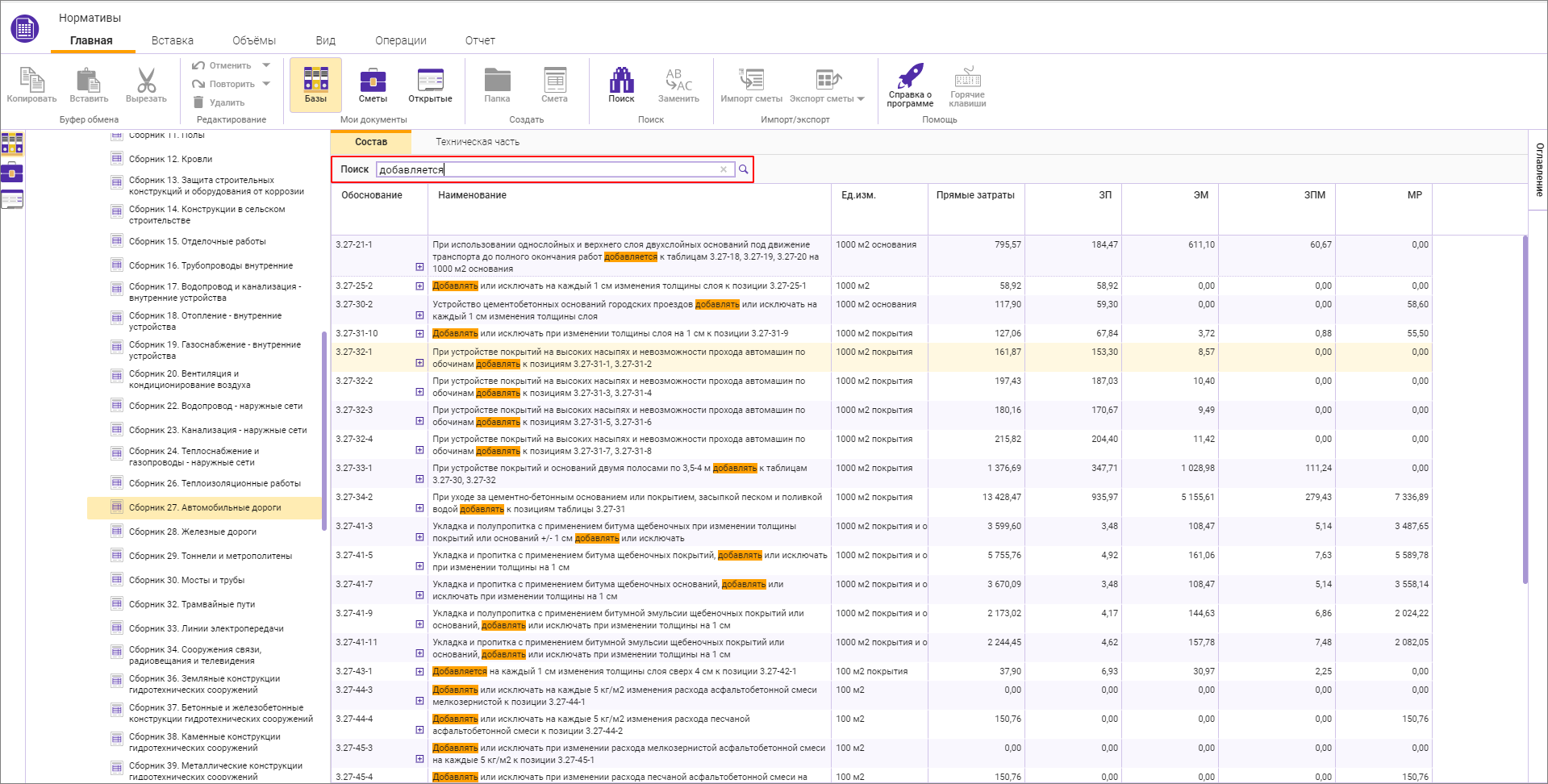Click the Копировать copy icon
This screenshot has height=784, width=1548.
coord(31,80)
